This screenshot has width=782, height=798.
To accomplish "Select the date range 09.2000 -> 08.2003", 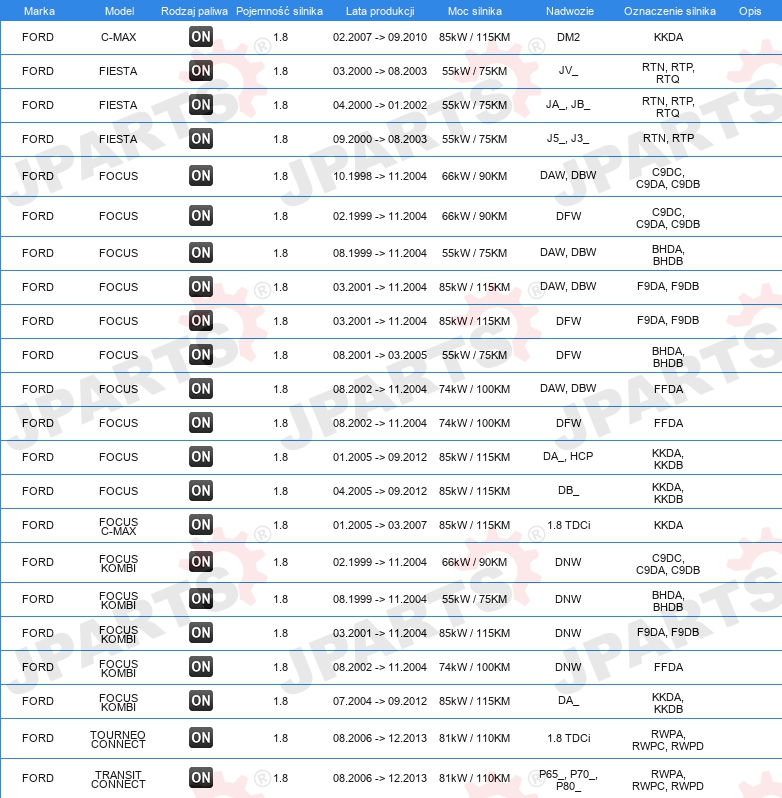I will (x=380, y=139).
